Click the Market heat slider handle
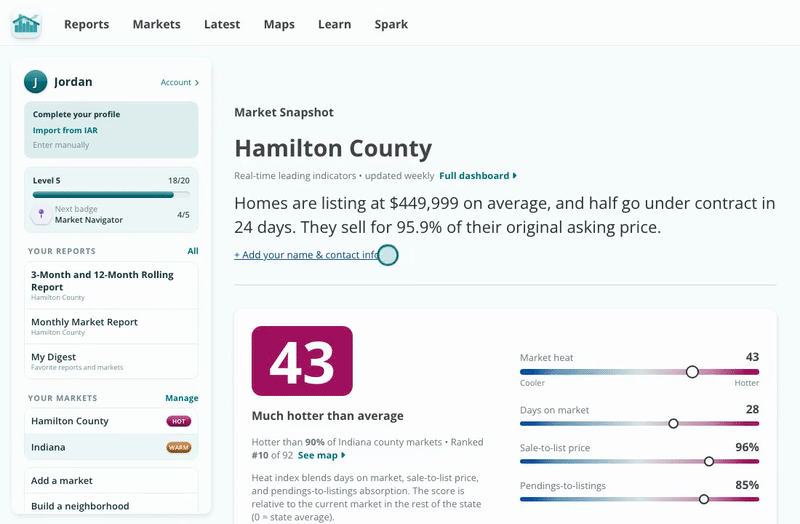 (692, 372)
